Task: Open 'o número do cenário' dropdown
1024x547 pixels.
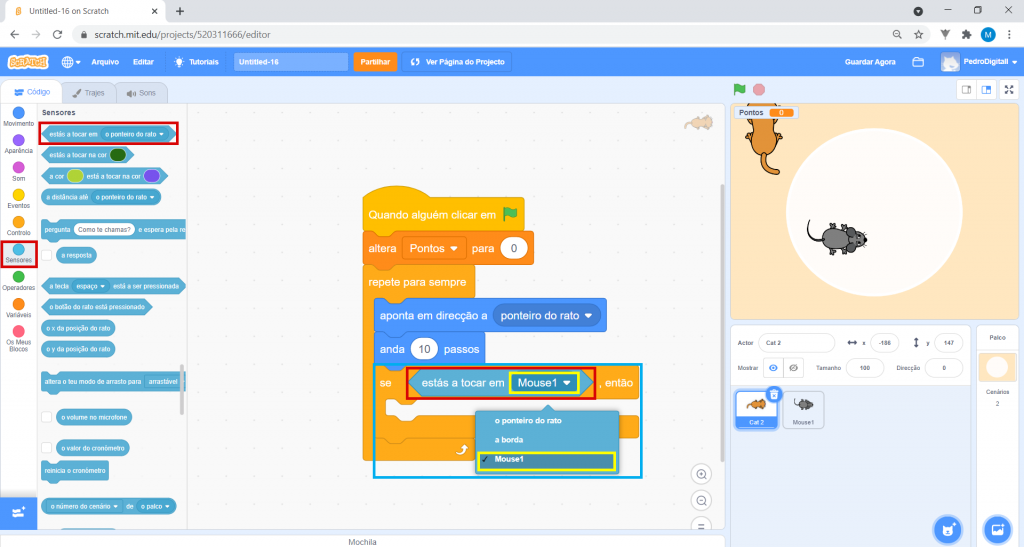Action: click(84, 506)
